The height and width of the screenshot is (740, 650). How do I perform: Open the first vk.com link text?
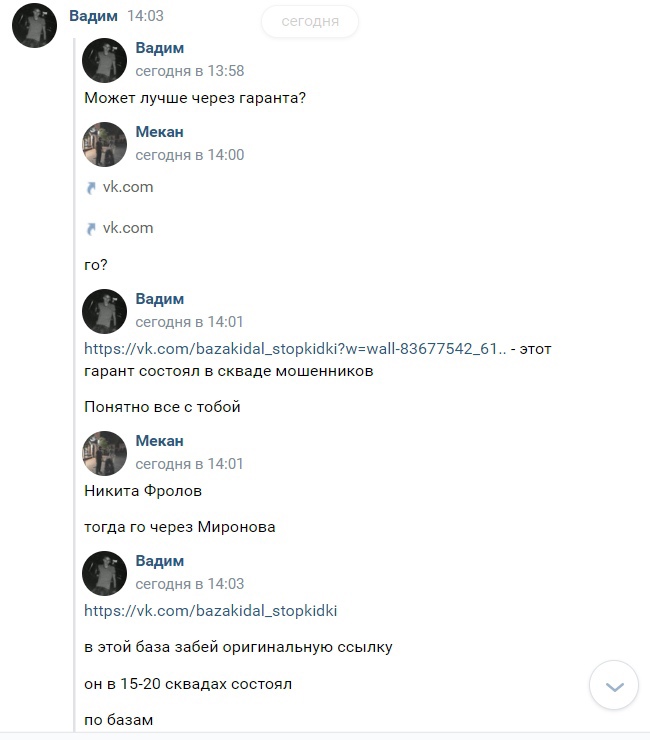point(128,187)
